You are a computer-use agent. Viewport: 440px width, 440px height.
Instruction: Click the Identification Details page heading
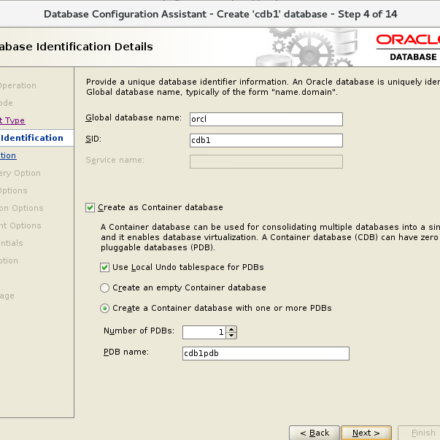point(76,47)
